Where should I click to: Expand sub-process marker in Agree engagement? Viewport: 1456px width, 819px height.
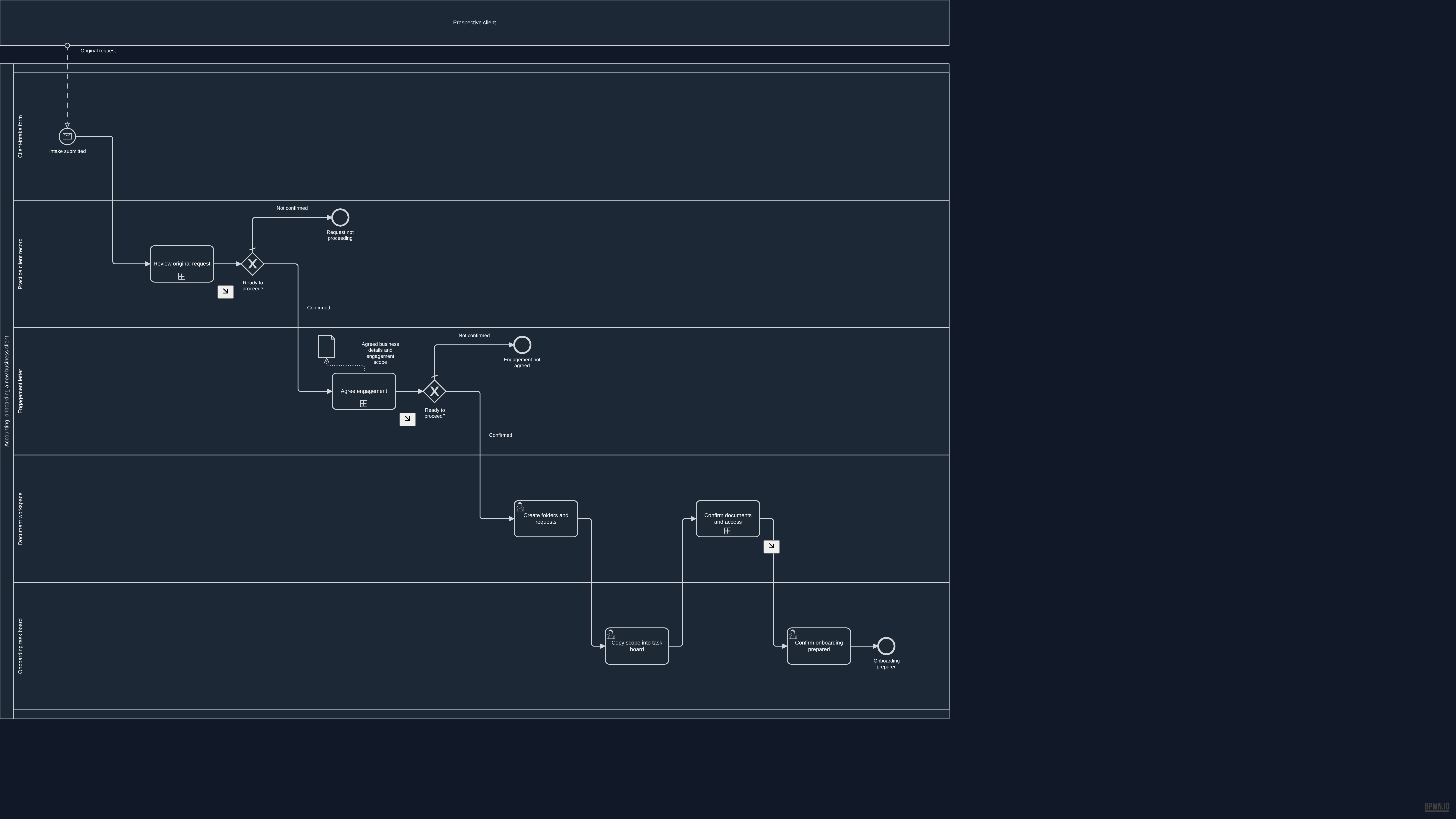click(364, 404)
